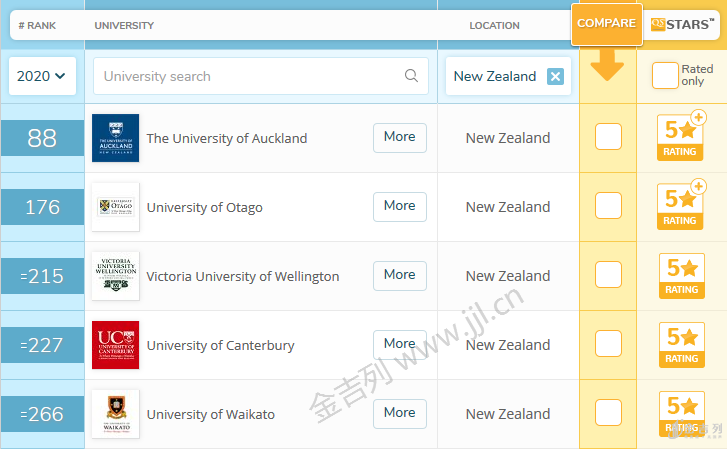Tick compare checkbox for Victoria University of Wellington
This screenshot has width=727, height=455.
tap(608, 274)
